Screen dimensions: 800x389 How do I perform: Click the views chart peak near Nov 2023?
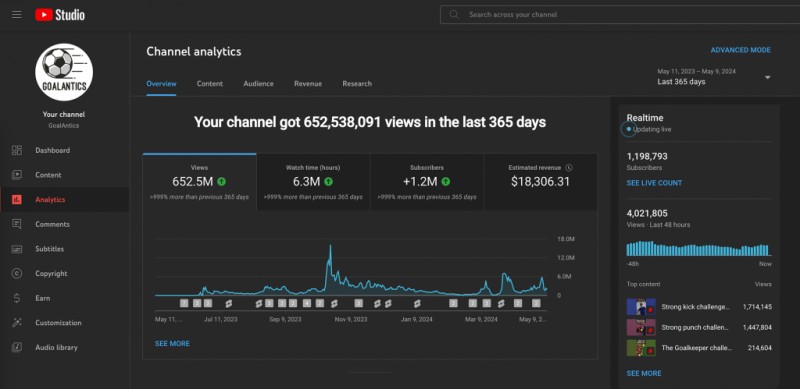(330, 247)
